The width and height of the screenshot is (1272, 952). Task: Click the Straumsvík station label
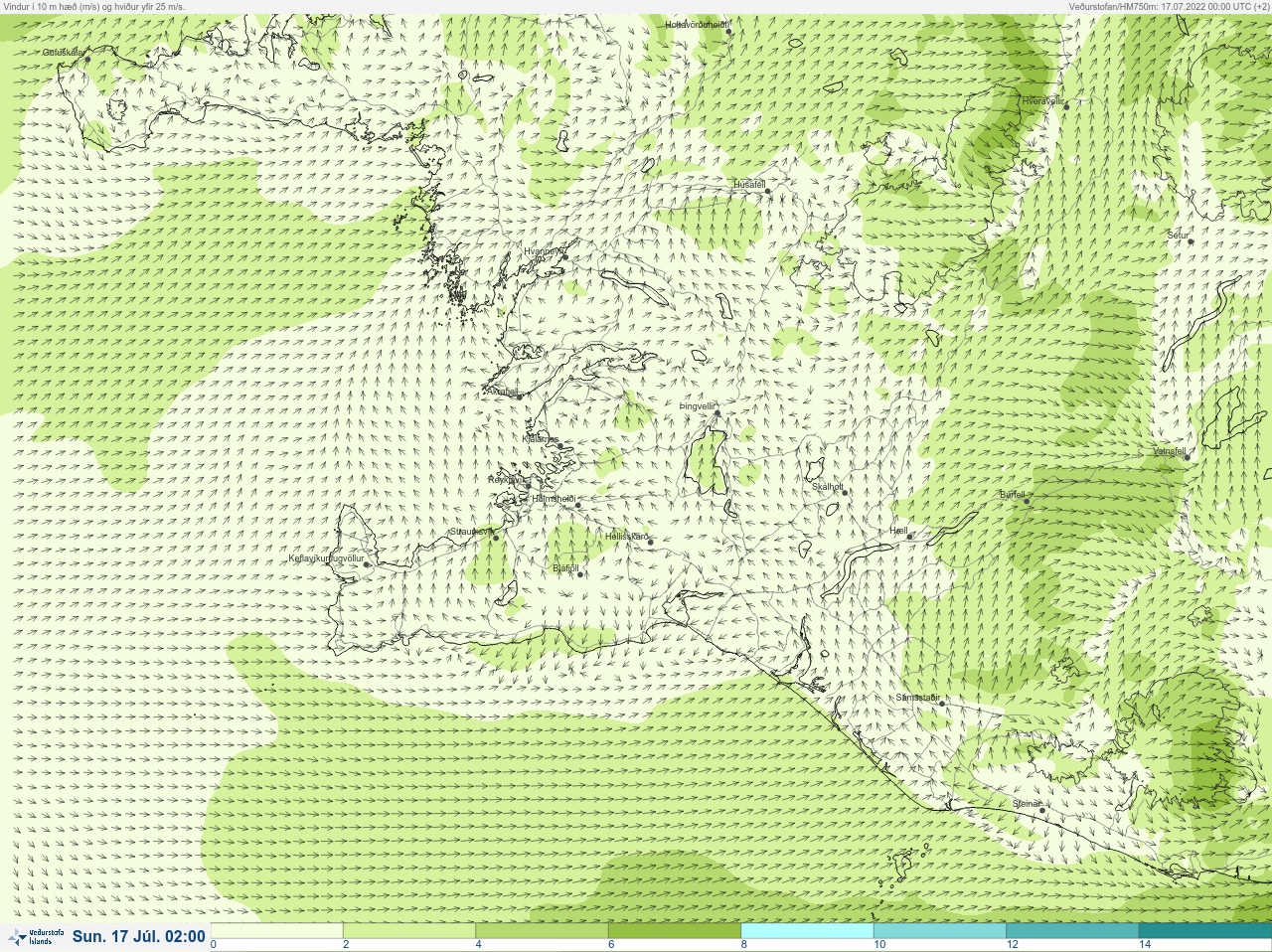click(x=471, y=532)
